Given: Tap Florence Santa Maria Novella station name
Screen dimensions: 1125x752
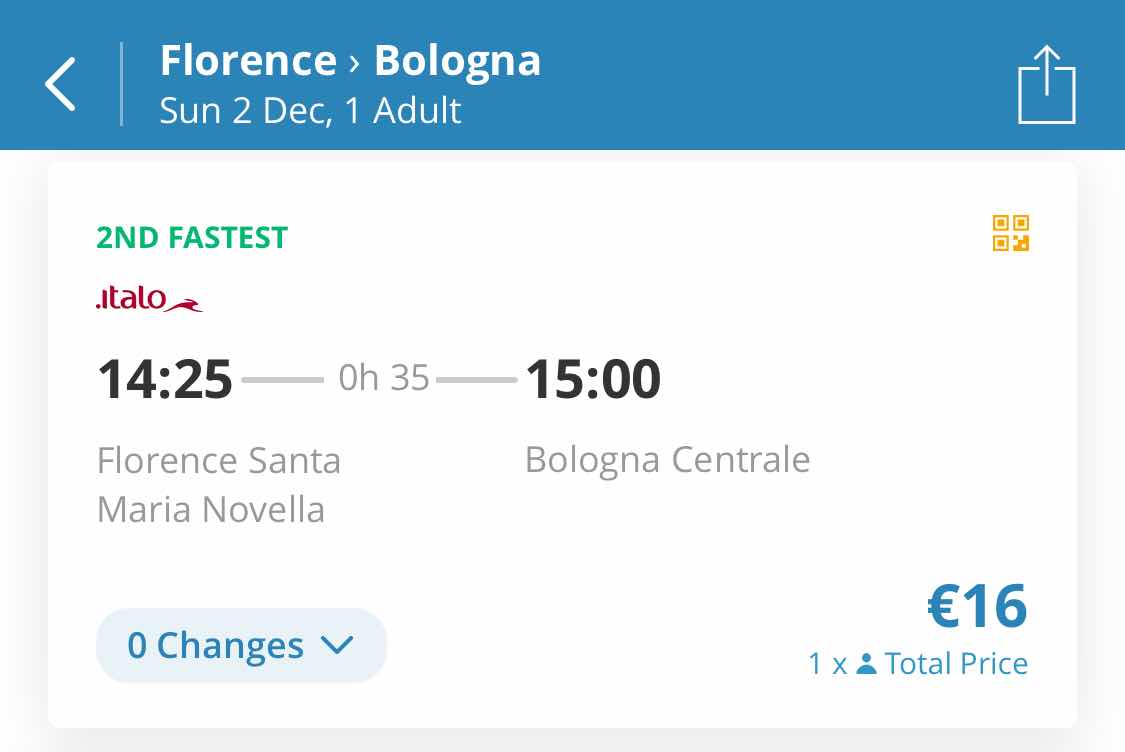Looking at the screenshot, I should click(x=218, y=485).
